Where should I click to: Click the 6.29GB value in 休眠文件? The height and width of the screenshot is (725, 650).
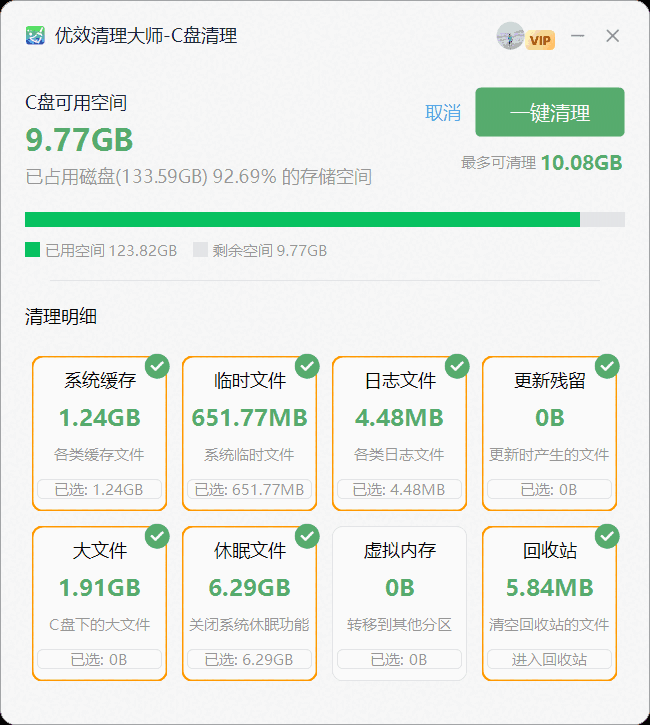pyautogui.click(x=249, y=588)
